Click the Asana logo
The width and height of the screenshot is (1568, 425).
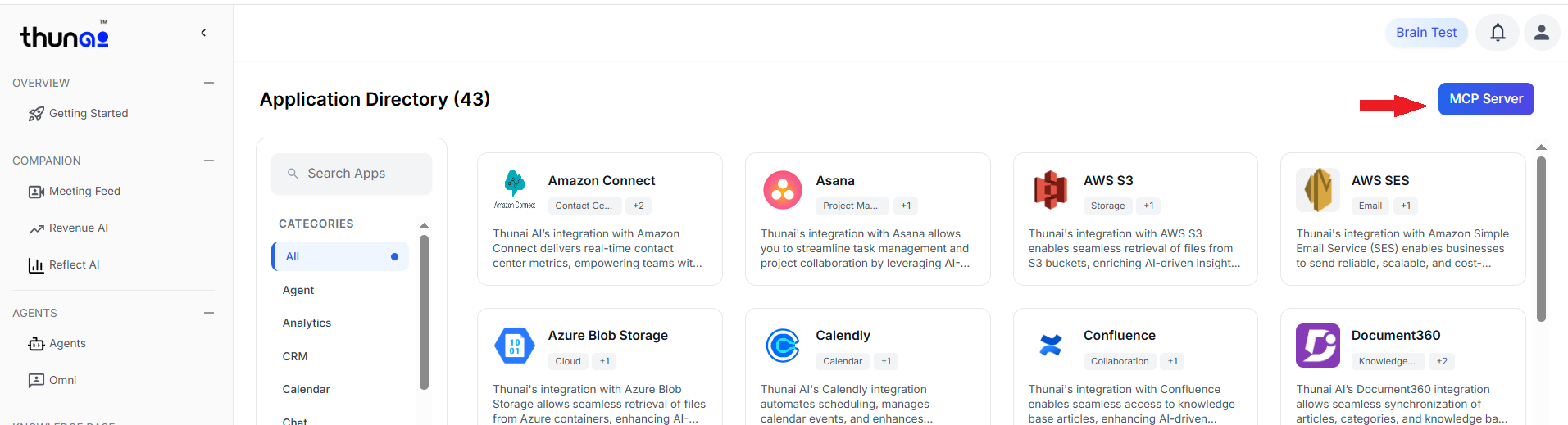click(x=783, y=190)
